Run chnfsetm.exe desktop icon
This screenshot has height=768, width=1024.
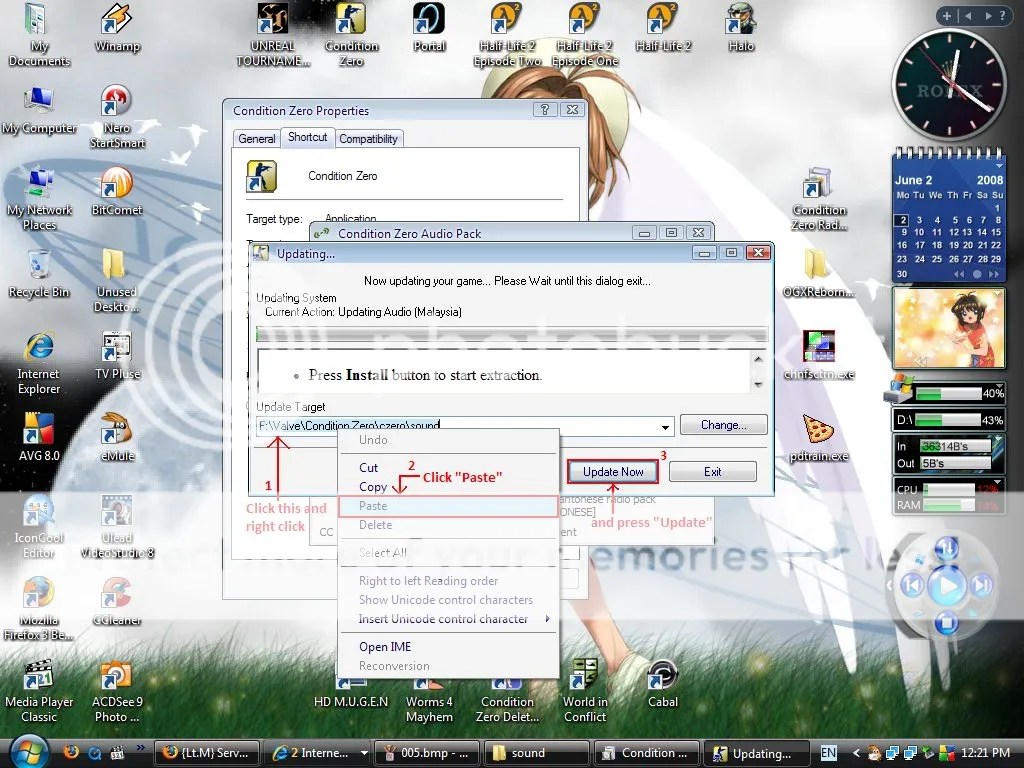pyautogui.click(x=819, y=357)
